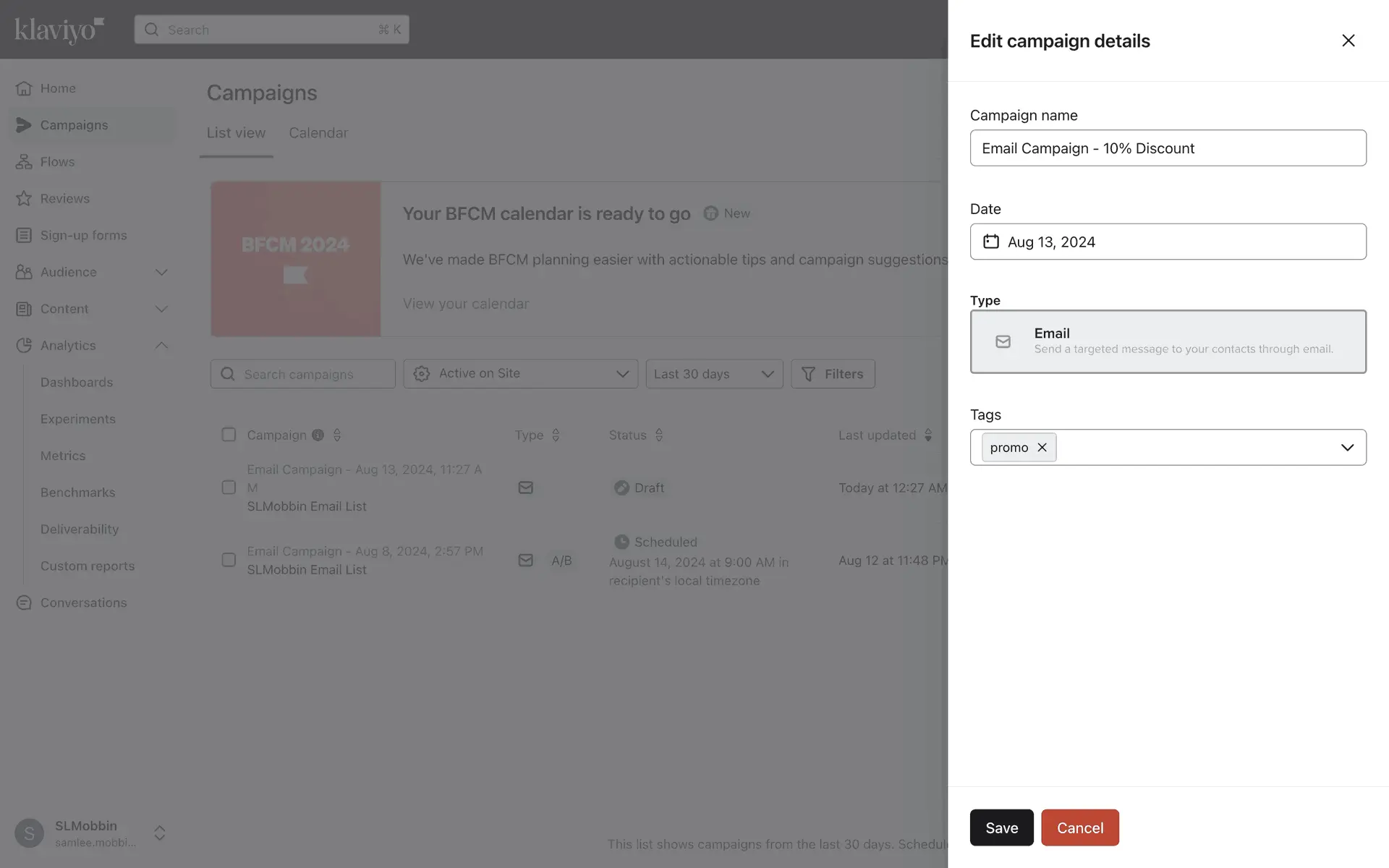Check the Aug 8 scheduled campaign checkbox
Image resolution: width=1389 pixels, height=868 pixels.
click(229, 560)
